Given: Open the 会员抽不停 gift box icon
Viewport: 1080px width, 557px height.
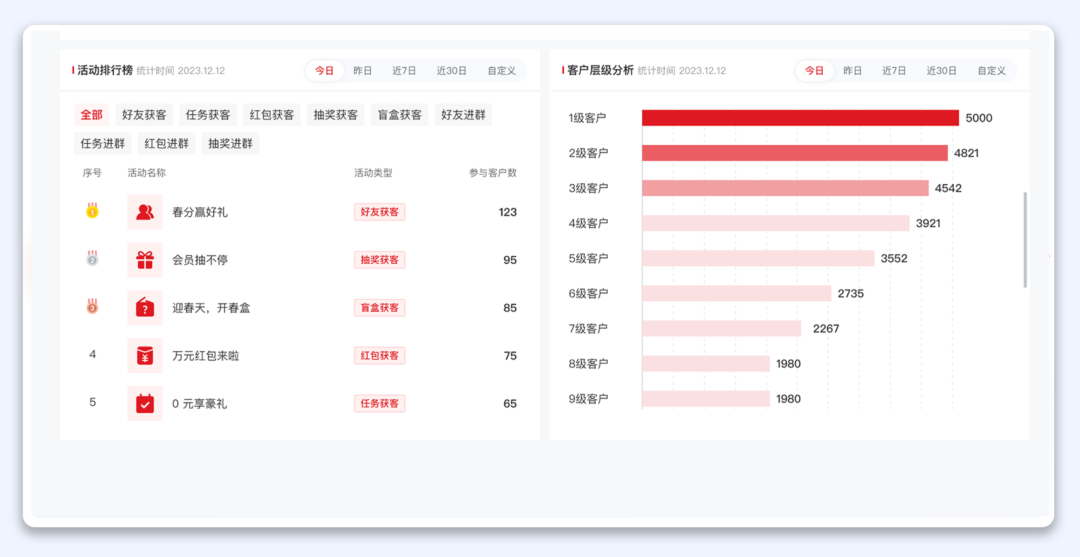Looking at the screenshot, I should tap(145, 260).
